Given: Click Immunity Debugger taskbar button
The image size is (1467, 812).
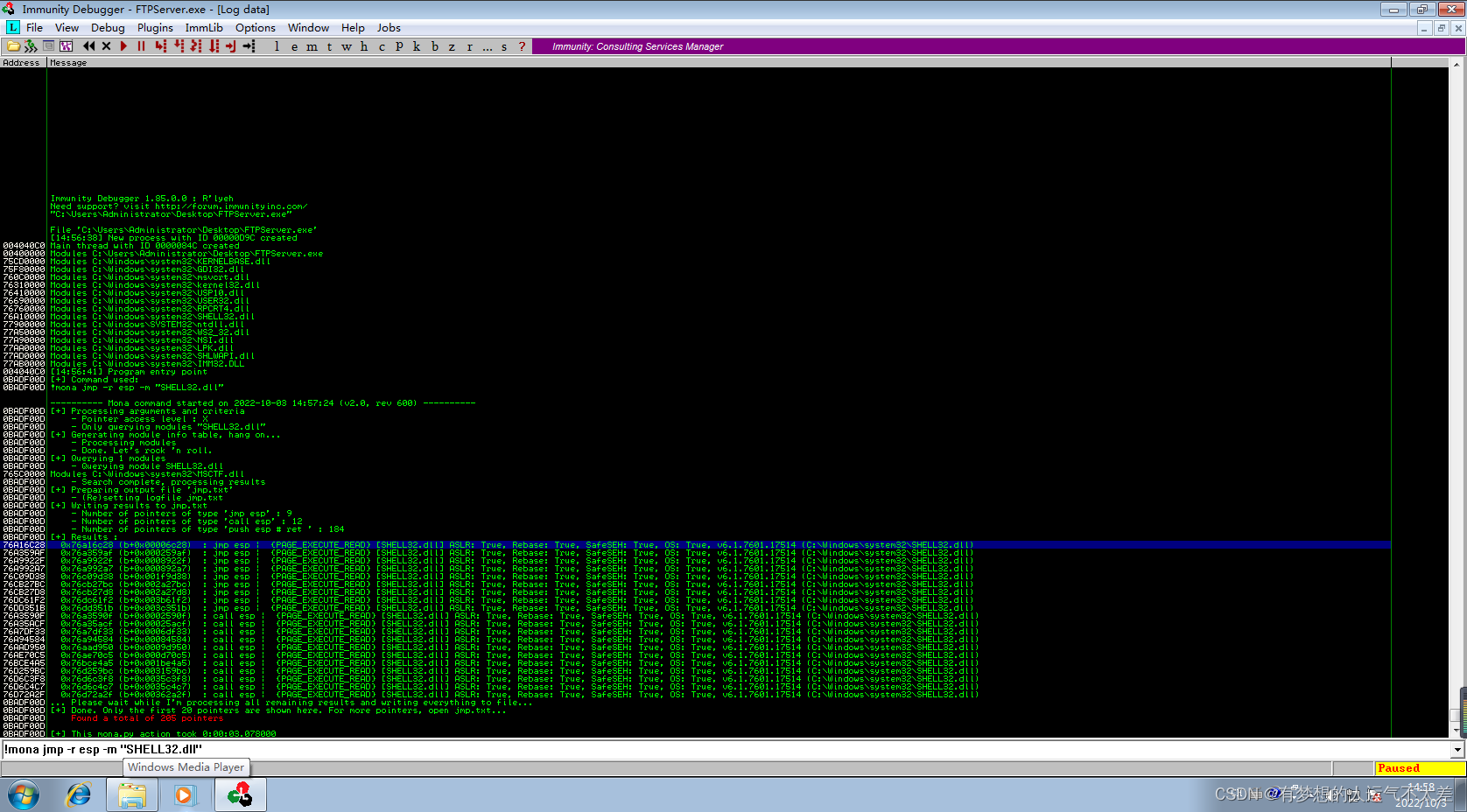Looking at the screenshot, I should coord(240,795).
